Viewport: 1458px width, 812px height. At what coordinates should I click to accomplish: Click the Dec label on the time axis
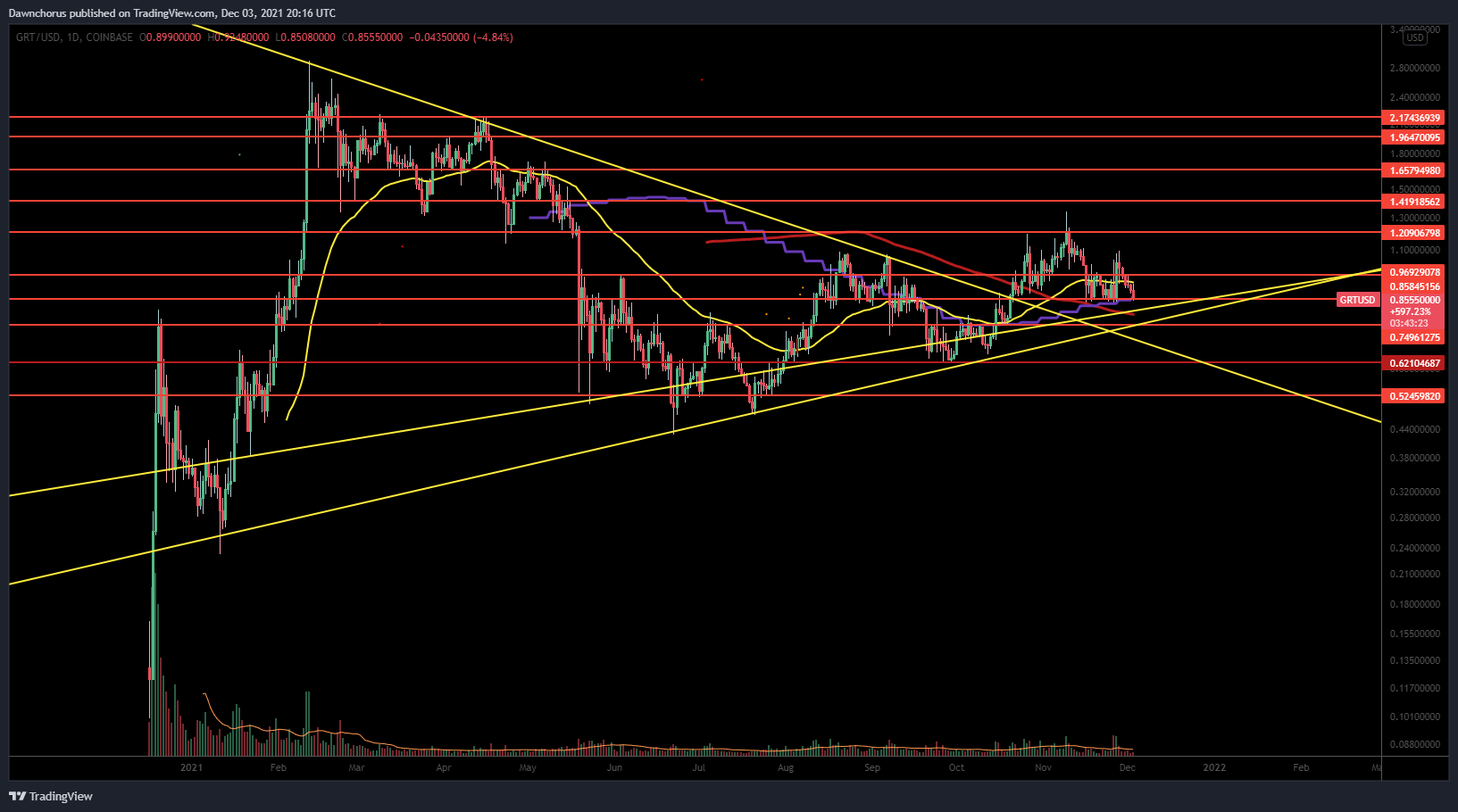1127,767
